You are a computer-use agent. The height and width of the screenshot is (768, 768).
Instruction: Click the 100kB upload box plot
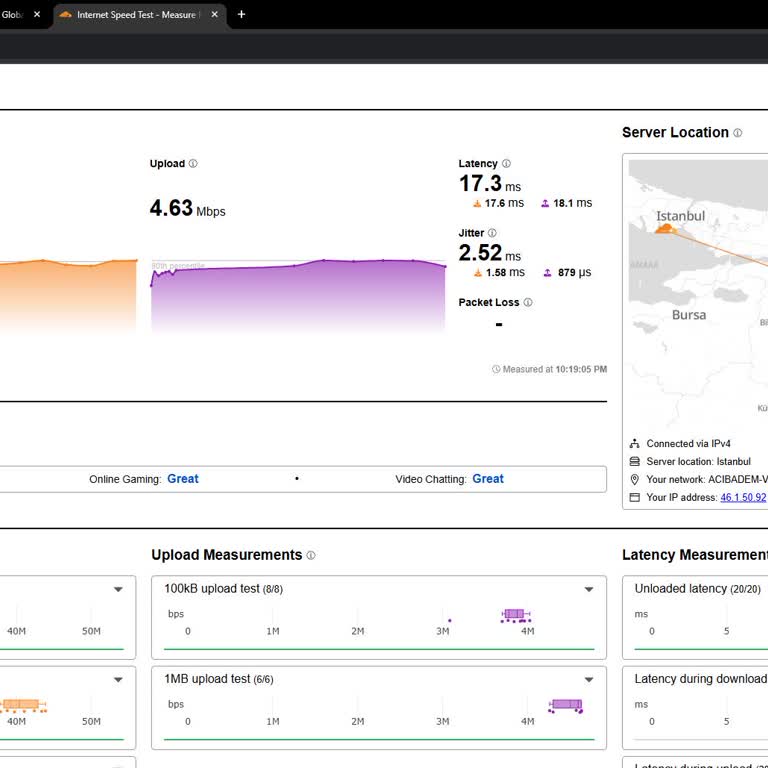[x=514, y=614]
